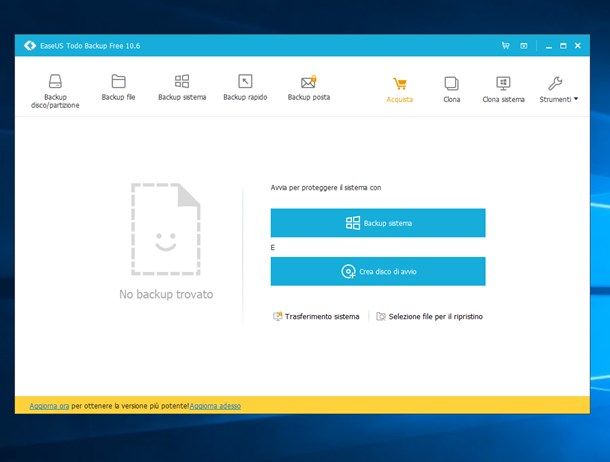The image size is (610, 462).
Task: Start the blue Backup sistema button
Action: pos(378,223)
